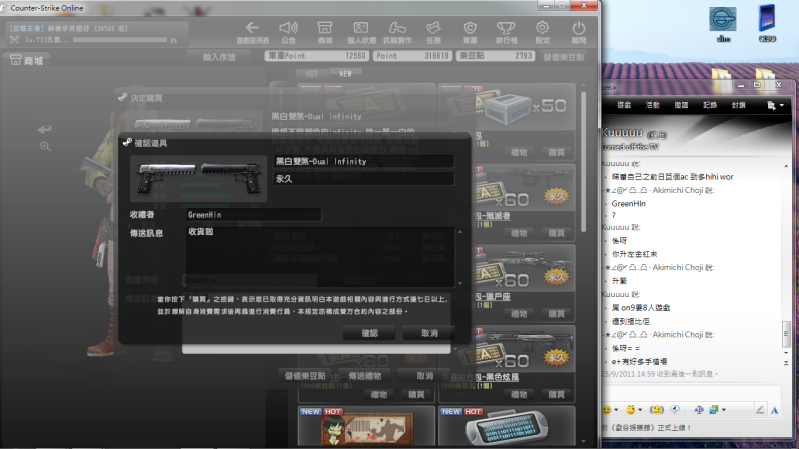The image size is (799, 449).
Task: Click the GreenHIn message in chat
Action: click(x=628, y=203)
